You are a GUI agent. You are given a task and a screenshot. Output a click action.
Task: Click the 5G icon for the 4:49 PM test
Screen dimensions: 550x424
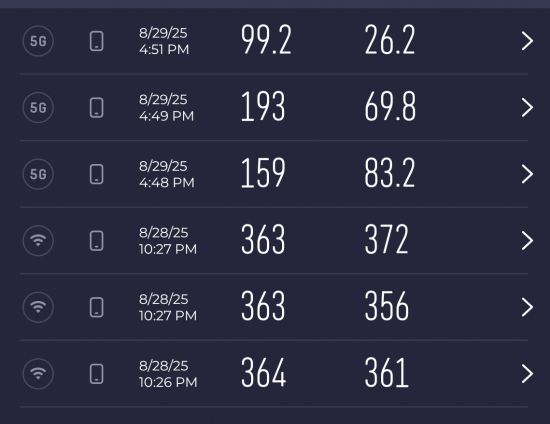38,107
